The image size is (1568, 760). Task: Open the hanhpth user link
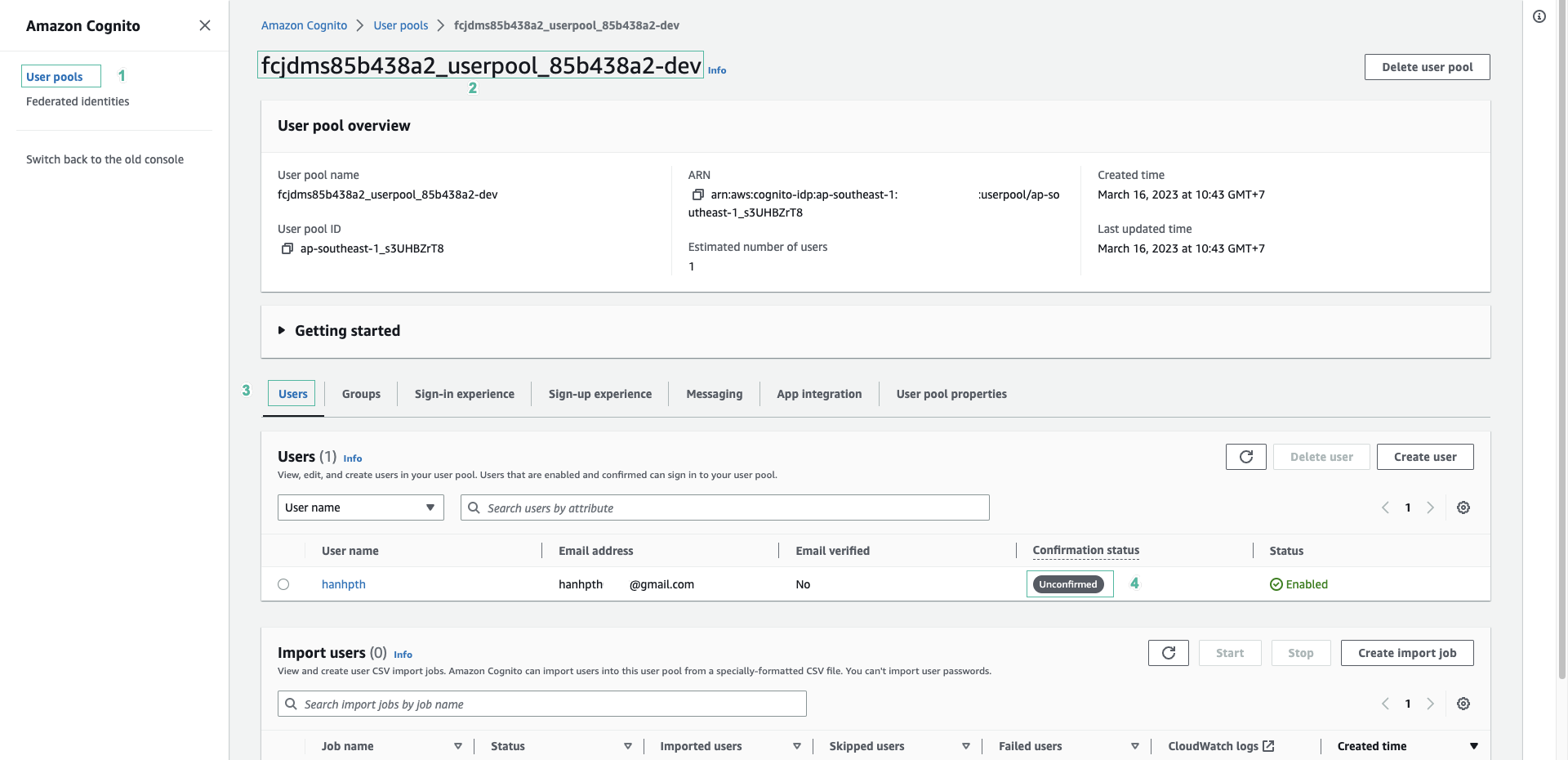[x=344, y=584]
